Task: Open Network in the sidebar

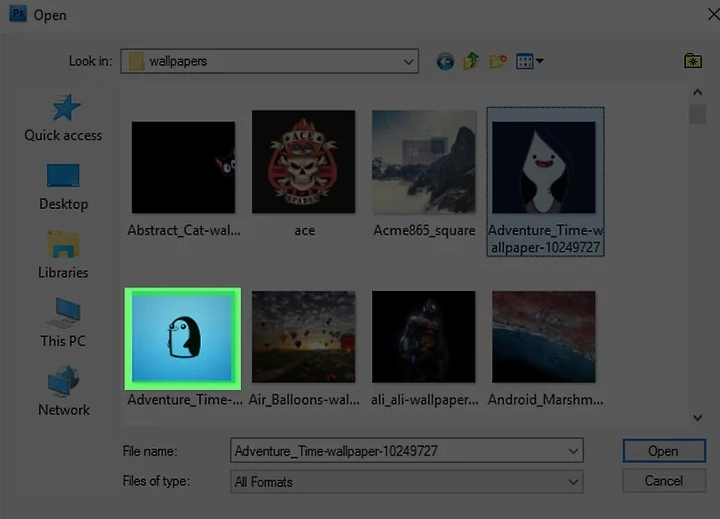Action: pos(63,391)
